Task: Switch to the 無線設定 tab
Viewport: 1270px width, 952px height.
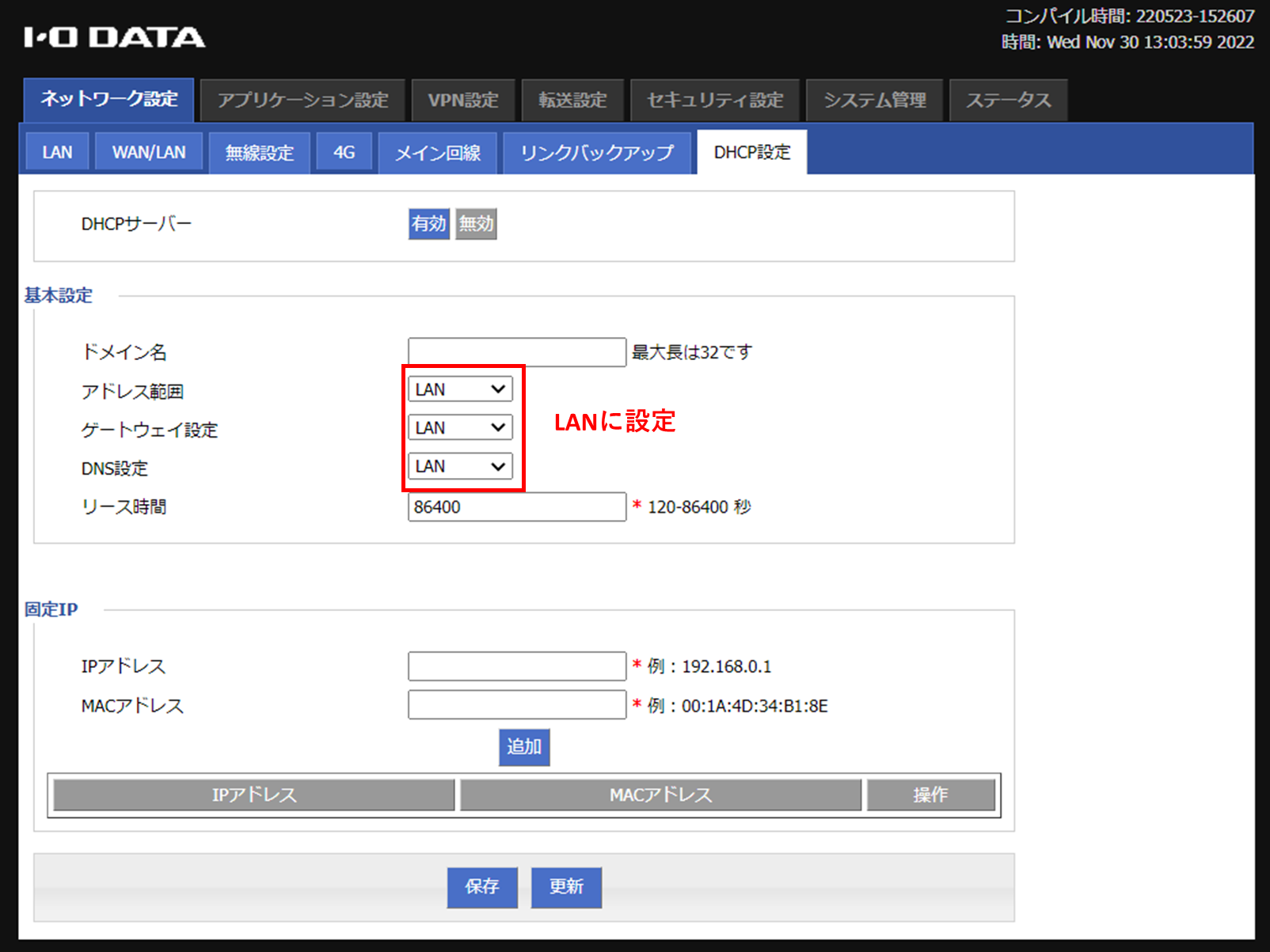Action: [259, 151]
